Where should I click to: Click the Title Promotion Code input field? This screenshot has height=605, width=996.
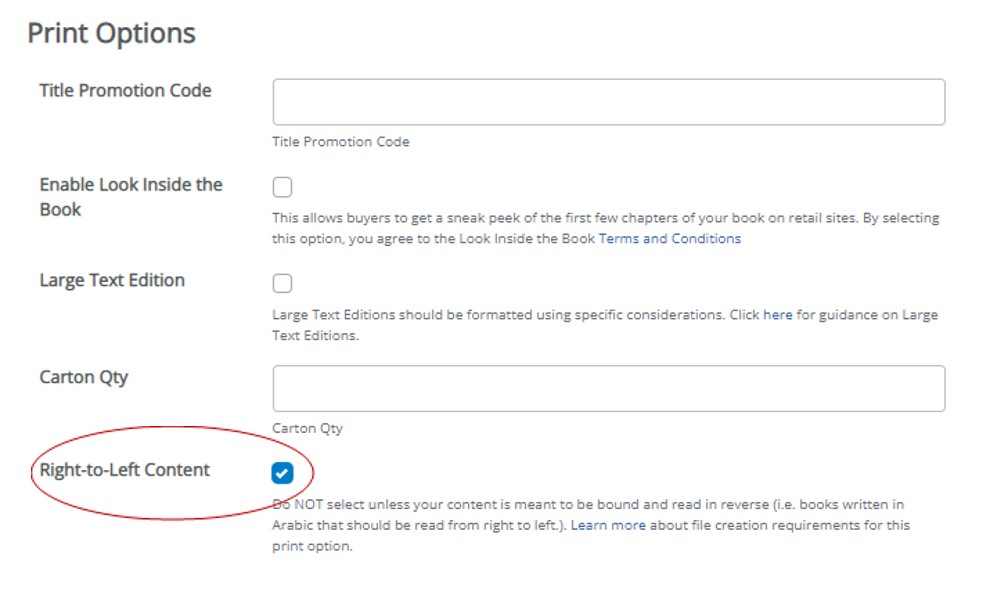pos(608,102)
